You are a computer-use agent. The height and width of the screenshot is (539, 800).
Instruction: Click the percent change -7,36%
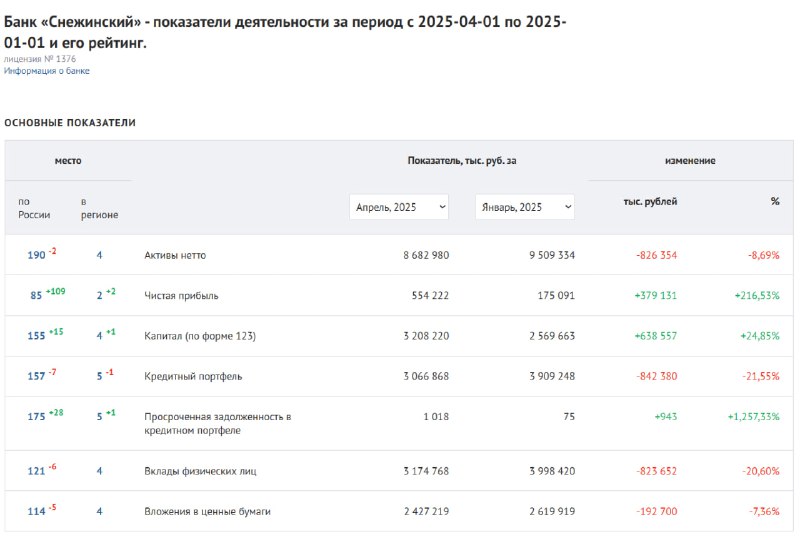coord(764,511)
